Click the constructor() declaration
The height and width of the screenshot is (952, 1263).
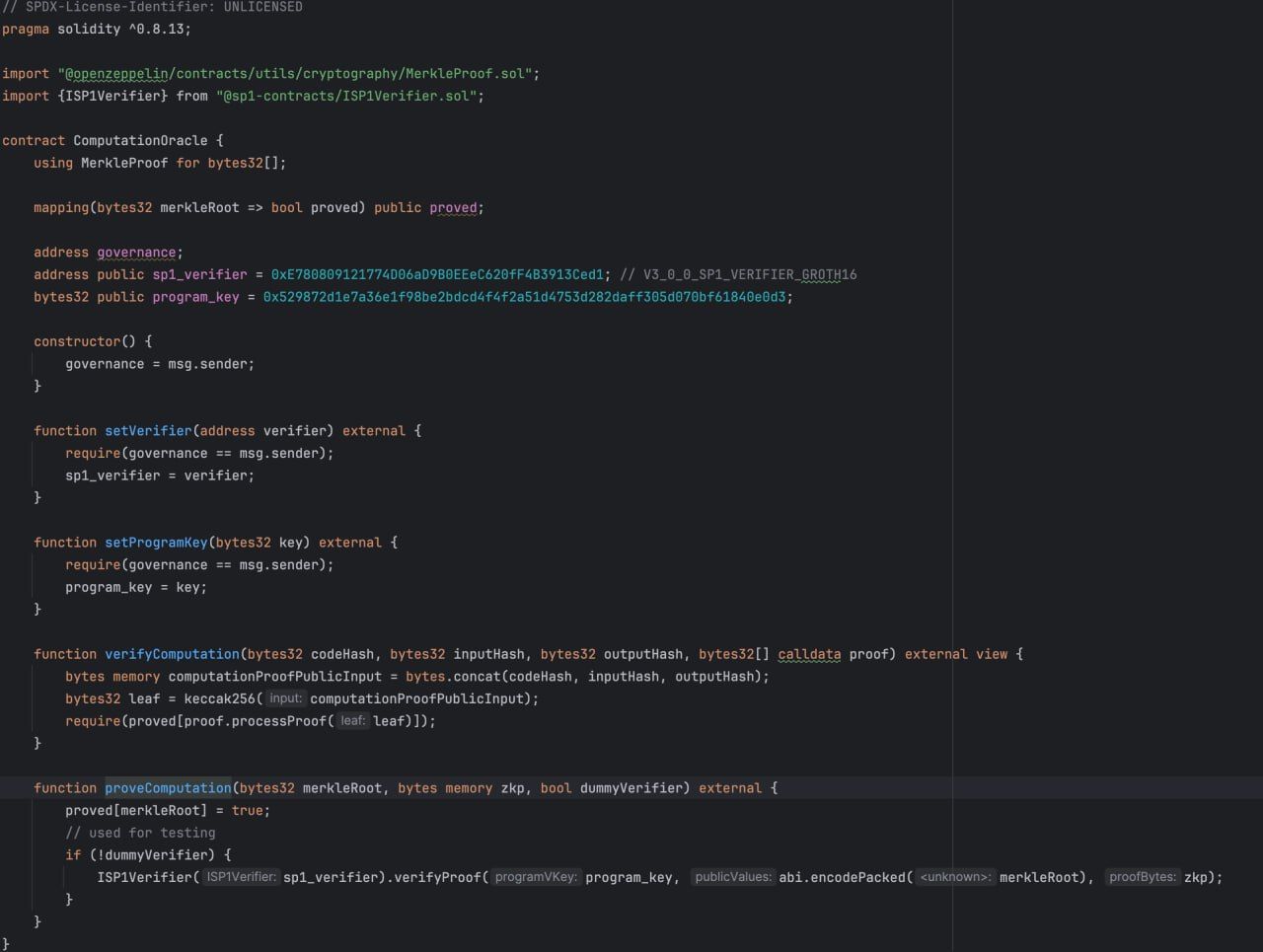[93, 341]
